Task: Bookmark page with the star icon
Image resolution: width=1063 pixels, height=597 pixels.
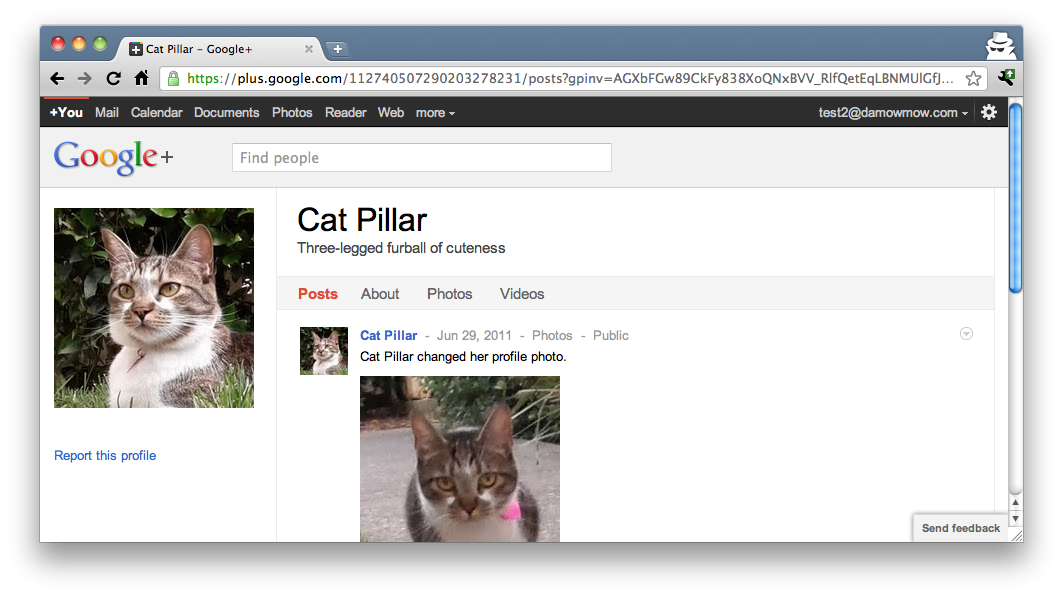Action: [973, 78]
